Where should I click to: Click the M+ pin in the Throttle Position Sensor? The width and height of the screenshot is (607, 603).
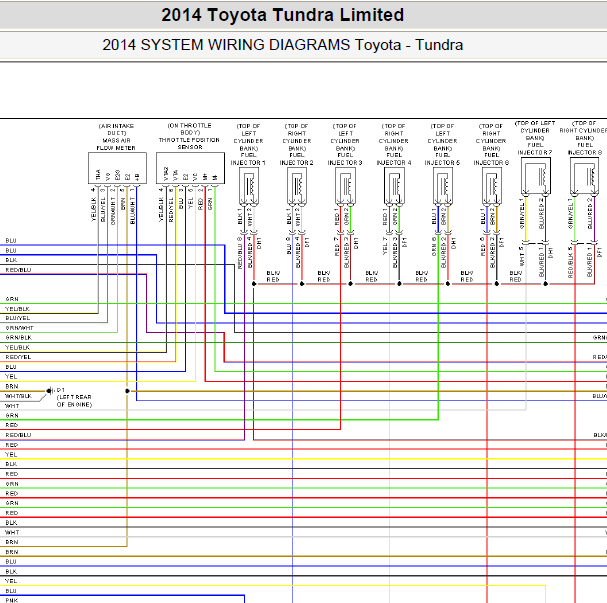point(205,177)
